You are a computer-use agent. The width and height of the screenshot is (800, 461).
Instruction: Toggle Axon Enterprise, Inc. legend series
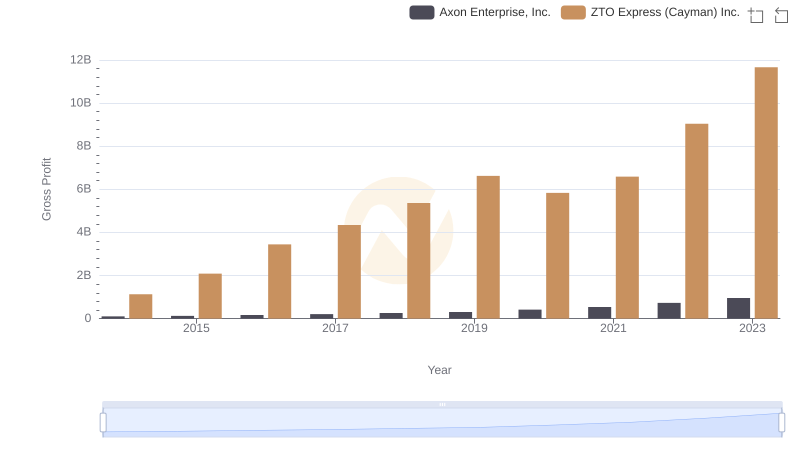(480, 12)
